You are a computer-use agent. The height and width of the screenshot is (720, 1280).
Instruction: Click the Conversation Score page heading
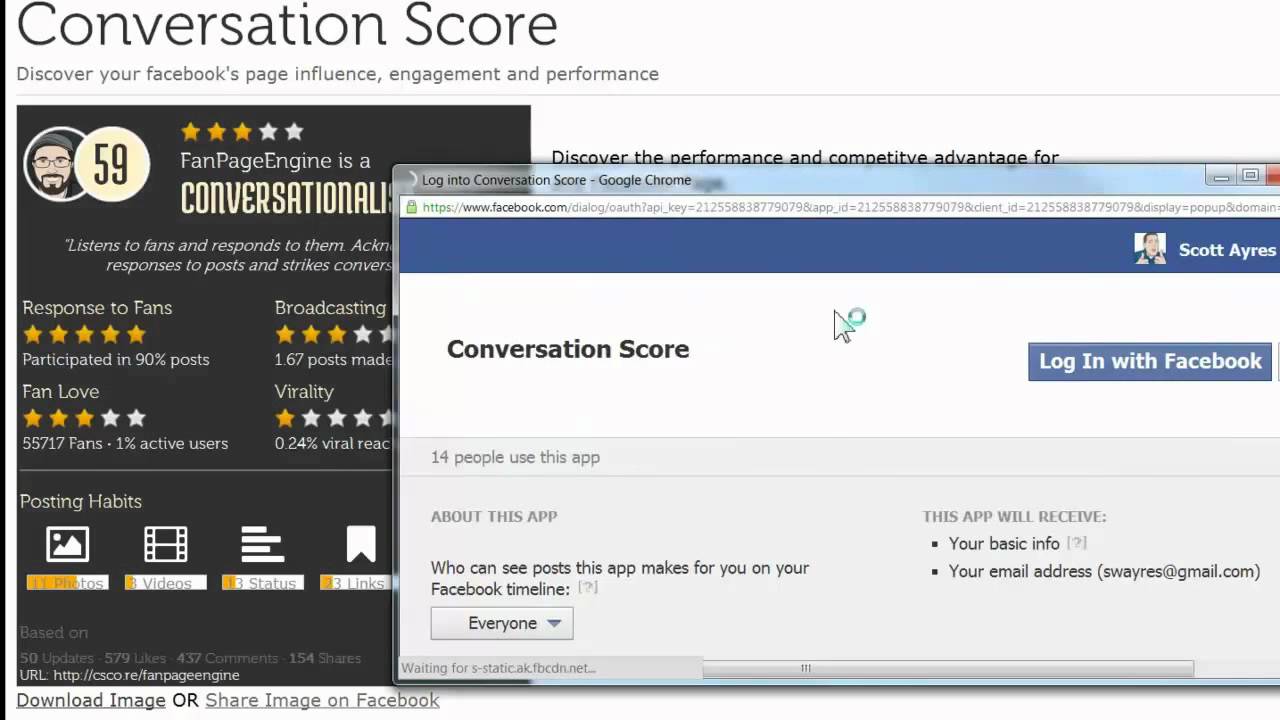(x=287, y=25)
